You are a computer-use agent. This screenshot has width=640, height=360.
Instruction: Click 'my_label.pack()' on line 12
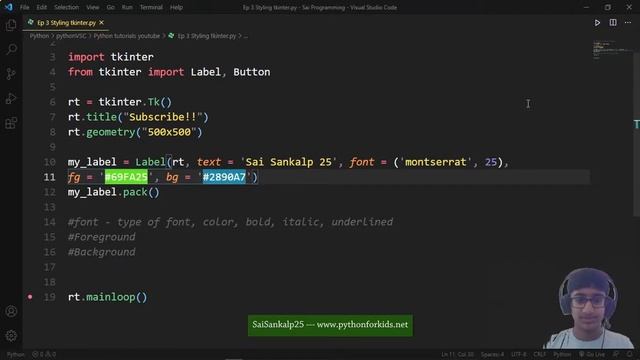114,192
